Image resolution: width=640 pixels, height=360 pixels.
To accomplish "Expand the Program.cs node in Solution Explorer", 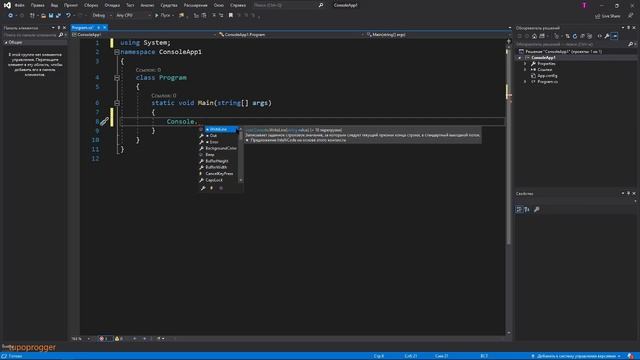I will 525,82.
